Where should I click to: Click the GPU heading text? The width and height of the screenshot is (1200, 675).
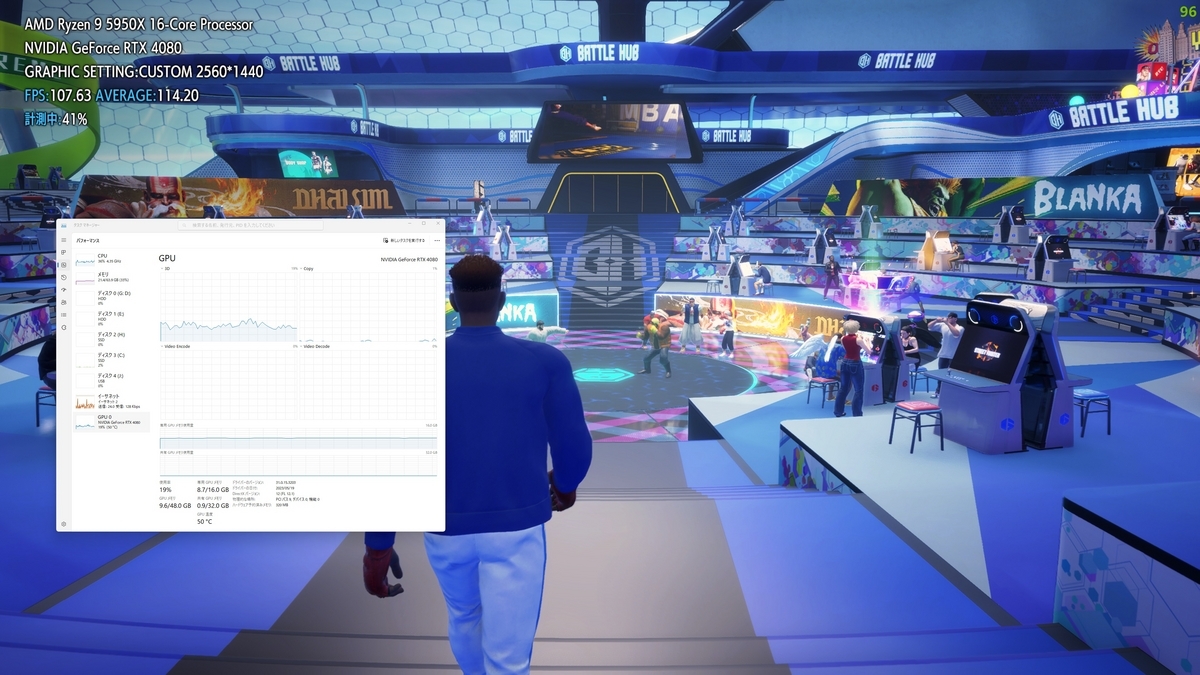pyautogui.click(x=167, y=258)
